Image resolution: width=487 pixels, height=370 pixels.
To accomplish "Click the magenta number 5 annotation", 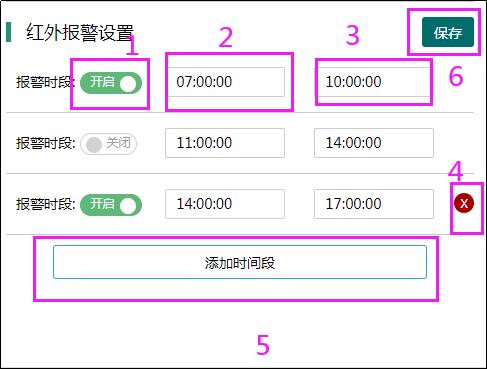I will tap(263, 345).
